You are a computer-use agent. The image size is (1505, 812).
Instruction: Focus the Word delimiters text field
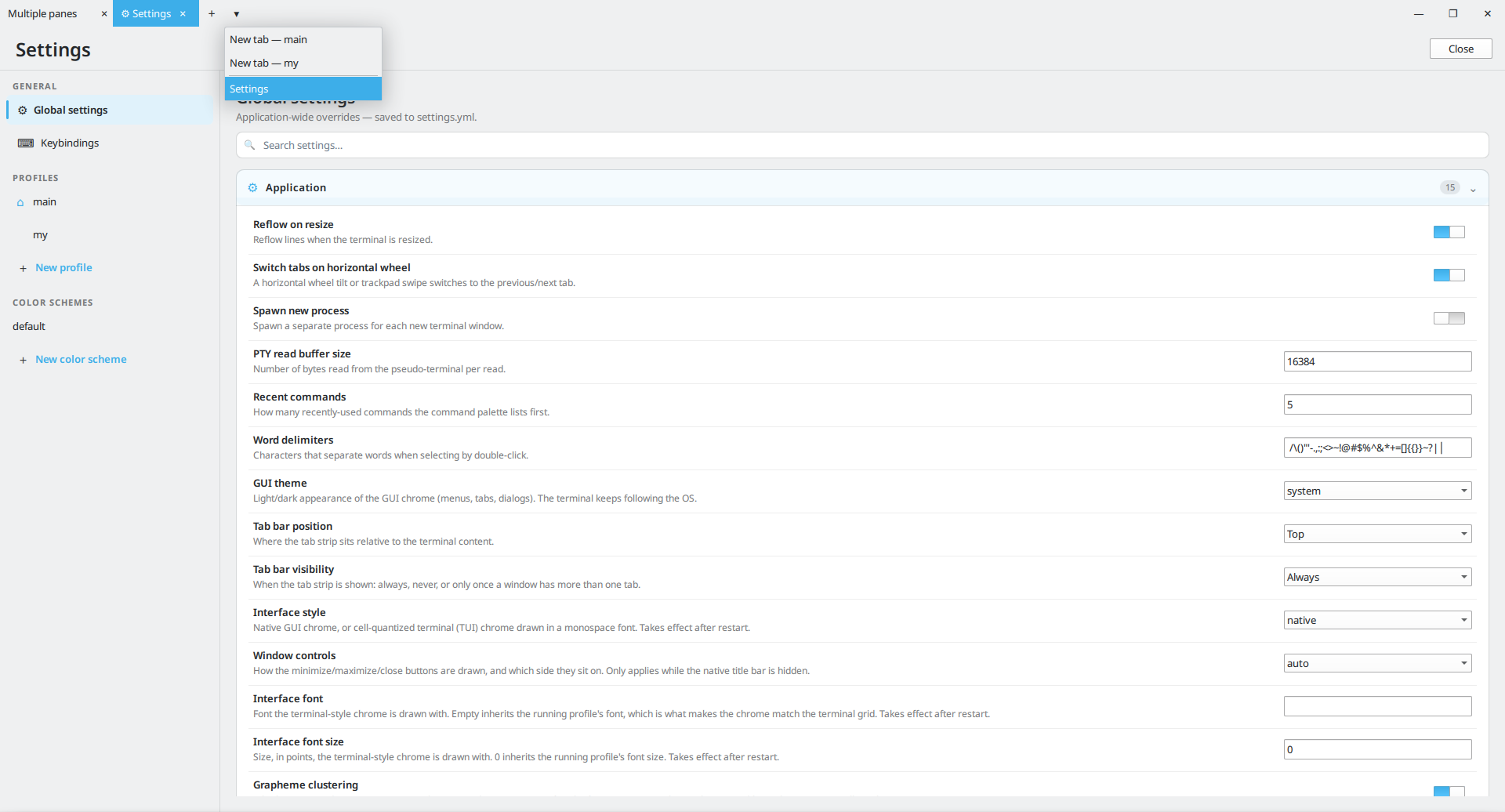[x=1377, y=448]
